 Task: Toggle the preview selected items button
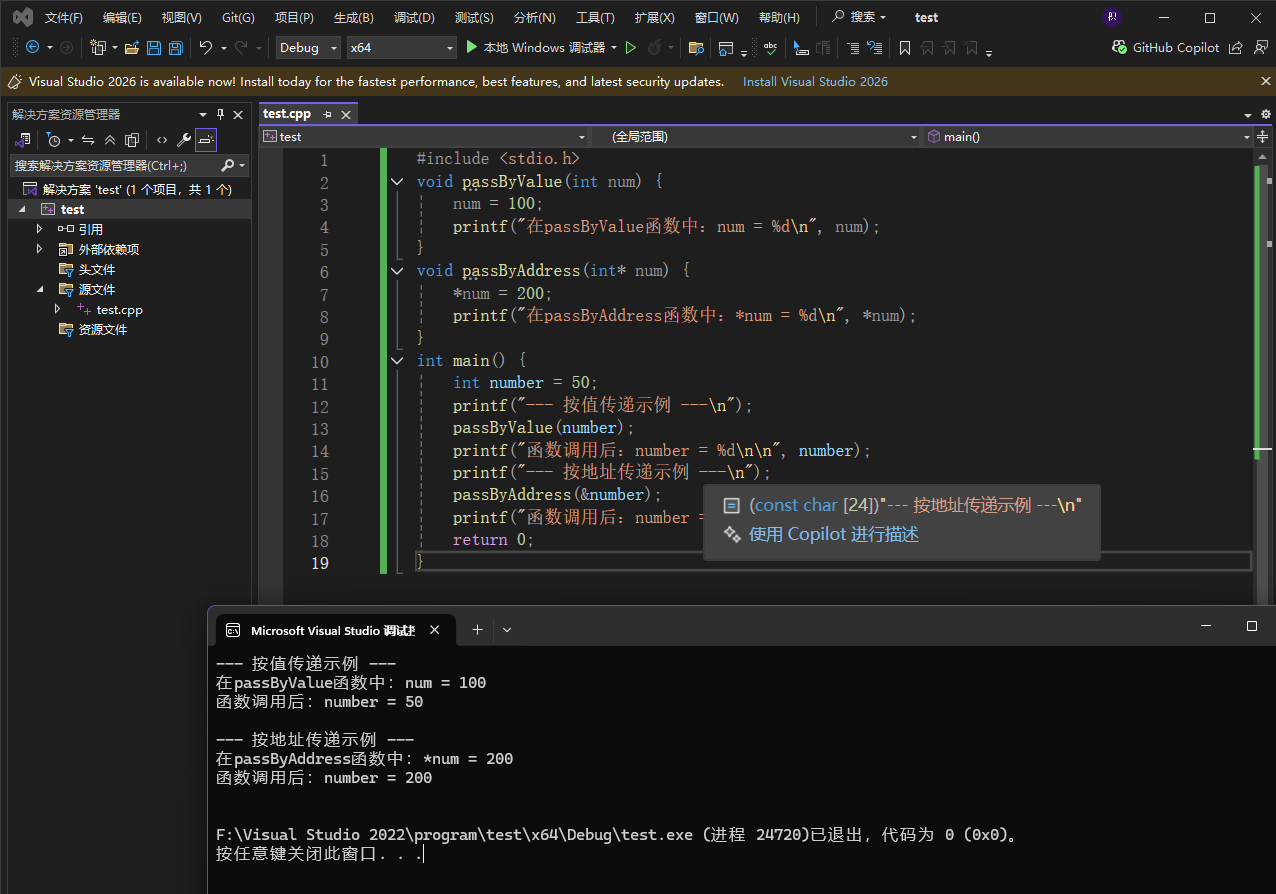(x=206, y=140)
